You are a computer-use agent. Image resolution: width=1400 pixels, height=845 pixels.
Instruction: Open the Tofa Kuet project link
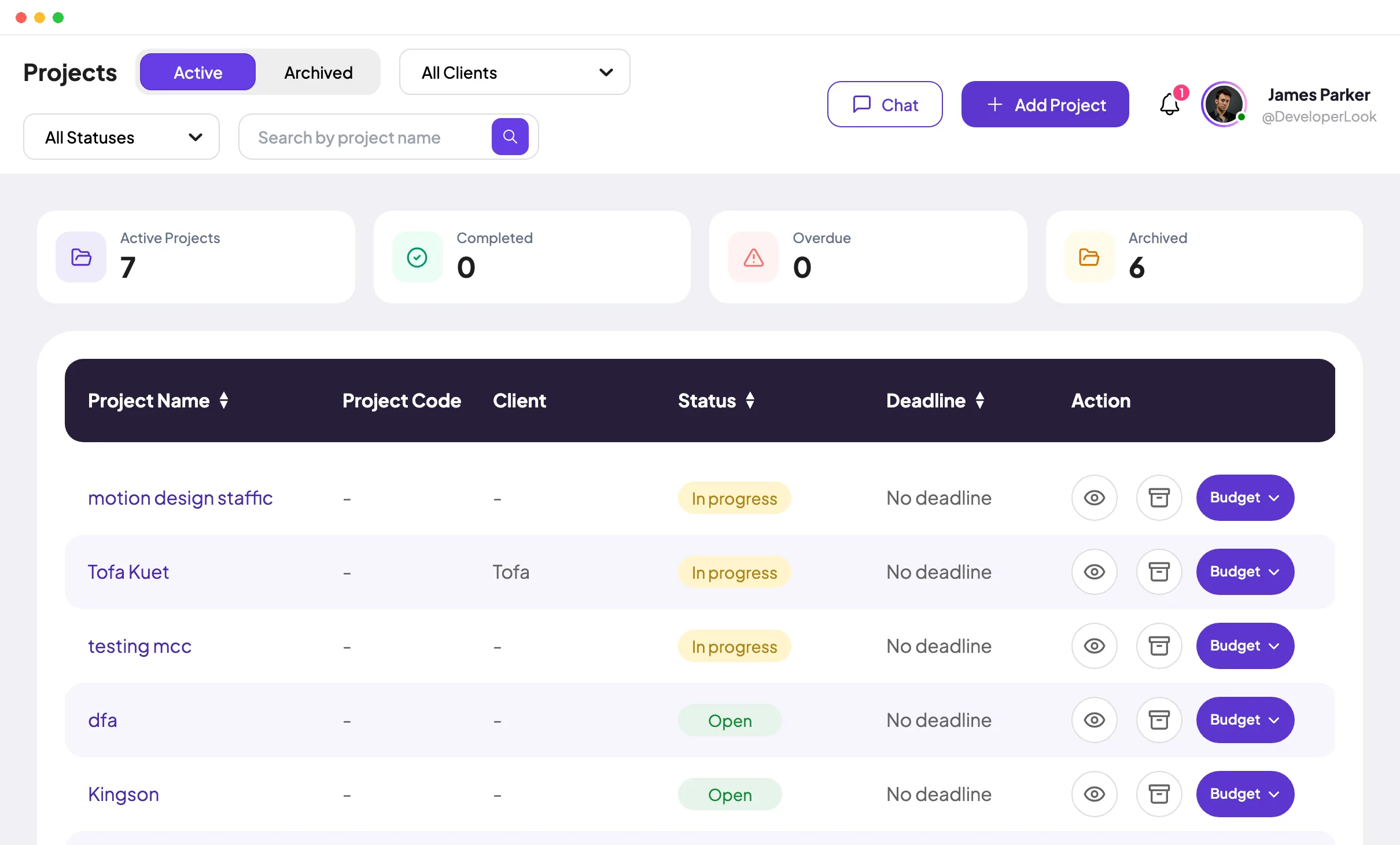[x=128, y=572]
